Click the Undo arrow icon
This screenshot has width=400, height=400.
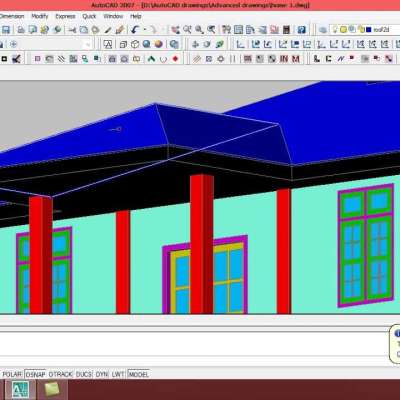click(135, 30)
